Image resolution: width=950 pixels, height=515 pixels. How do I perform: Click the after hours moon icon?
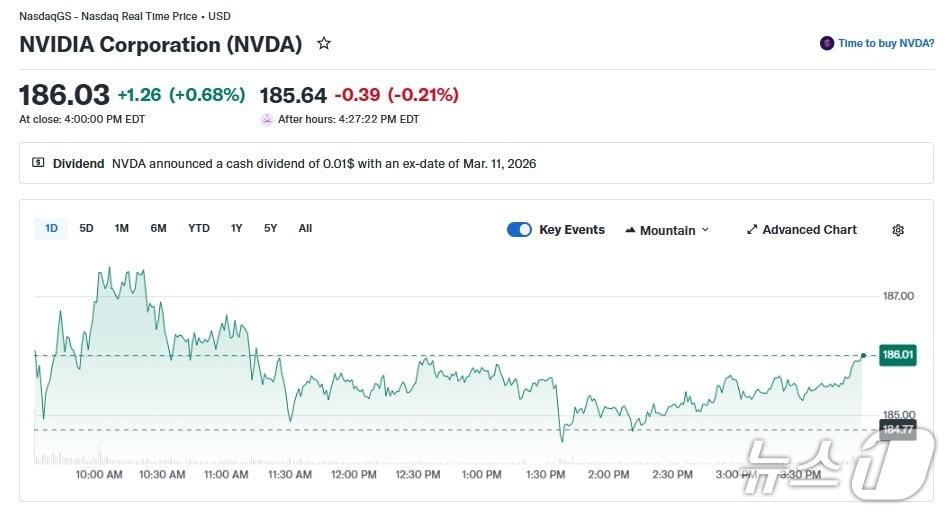pyautogui.click(x=267, y=119)
